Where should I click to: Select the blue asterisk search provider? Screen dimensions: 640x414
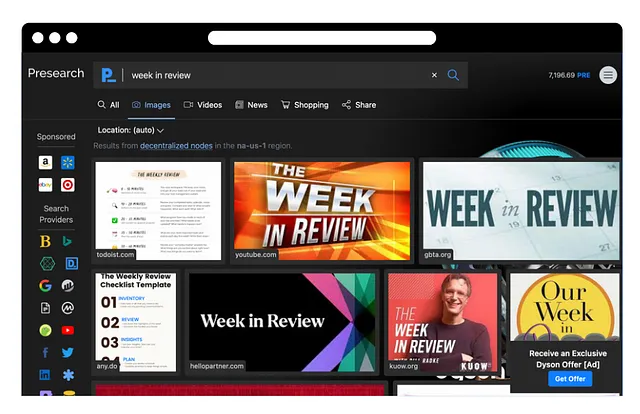[68, 375]
